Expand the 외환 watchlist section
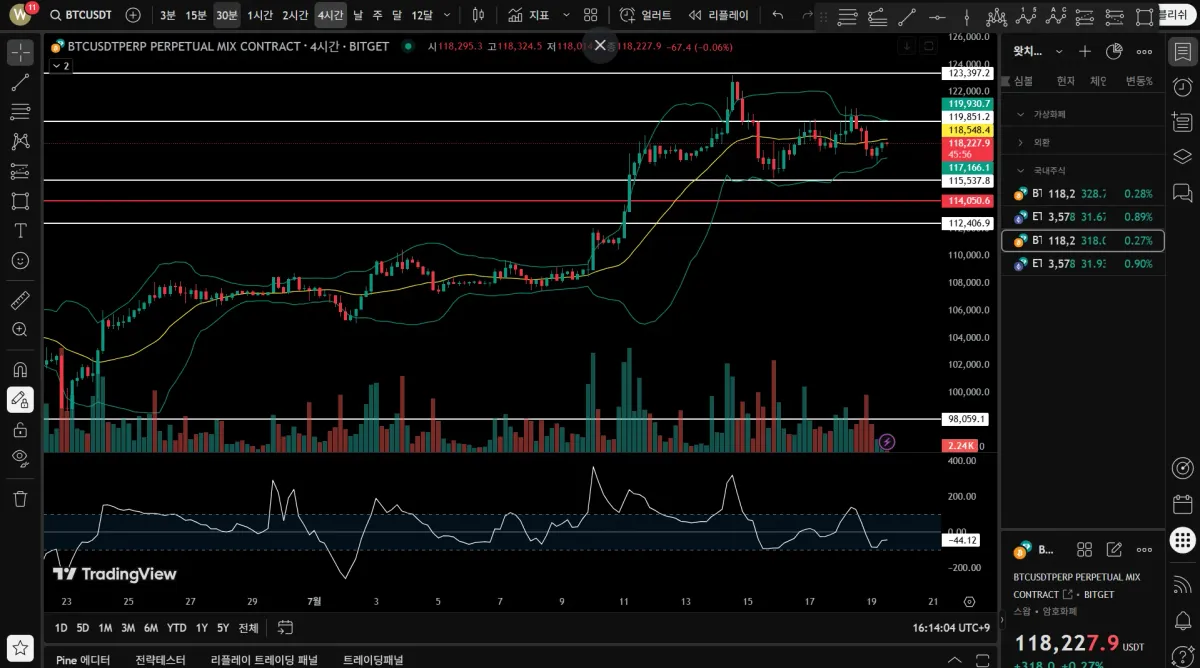 tap(1020, 142)
